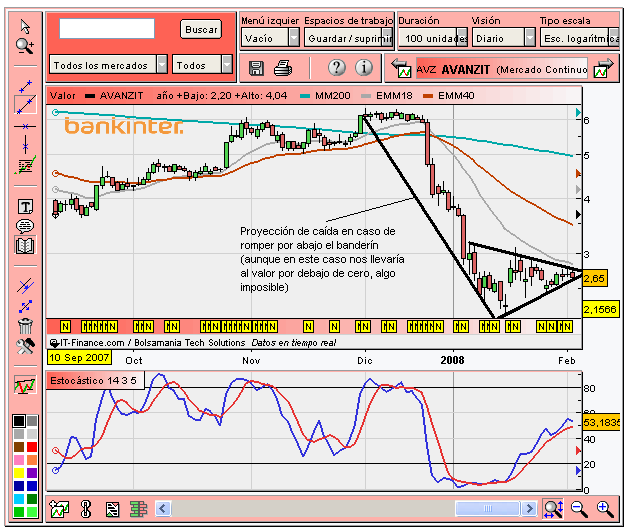Add a speech bubble comment
This screenshot has height=531, width=630.
click(x=25, y=226)
